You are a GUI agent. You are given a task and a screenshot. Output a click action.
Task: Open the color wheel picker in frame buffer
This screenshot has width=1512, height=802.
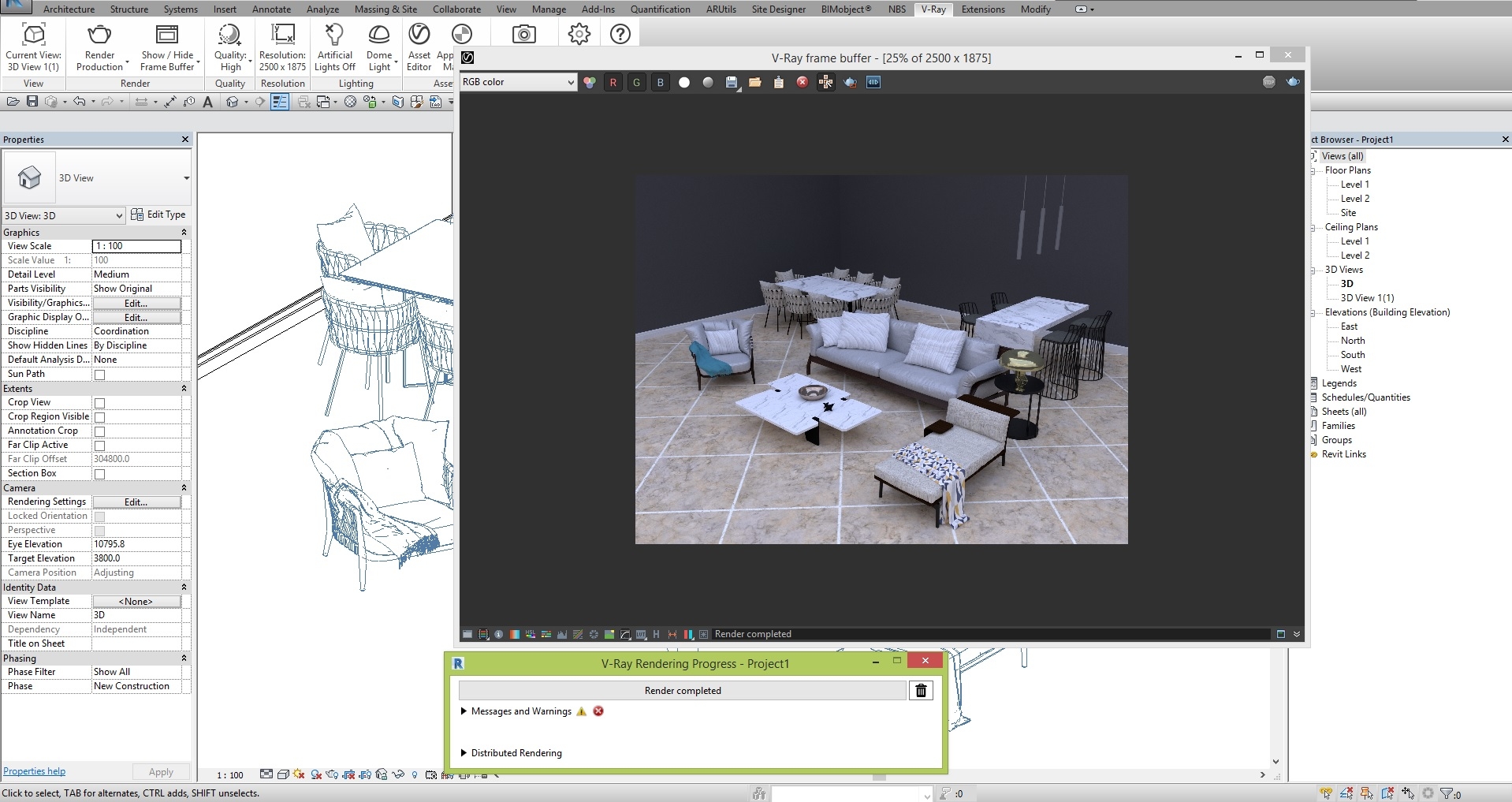tap(590, 82)
